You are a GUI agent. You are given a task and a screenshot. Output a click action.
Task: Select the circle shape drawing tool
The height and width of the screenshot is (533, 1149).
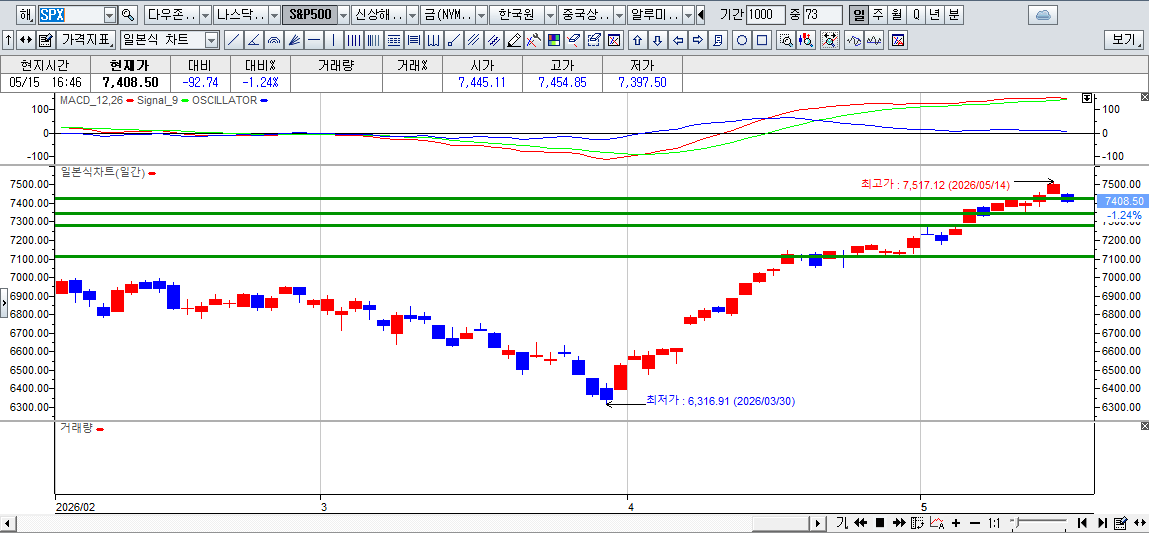[742, 40]
